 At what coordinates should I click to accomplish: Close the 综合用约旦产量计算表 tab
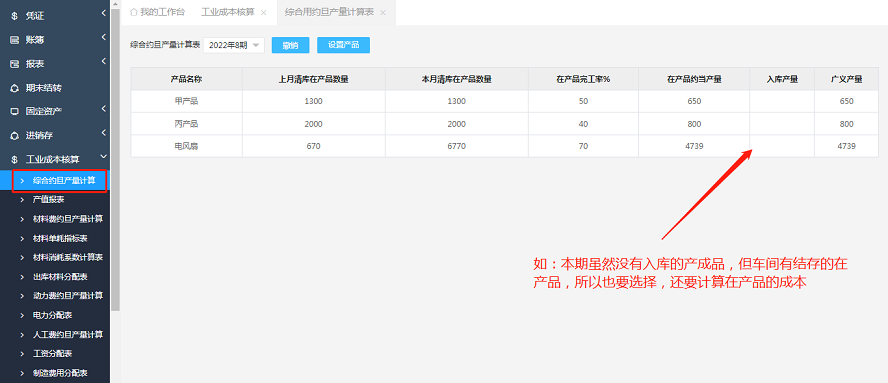coord(383,12)
